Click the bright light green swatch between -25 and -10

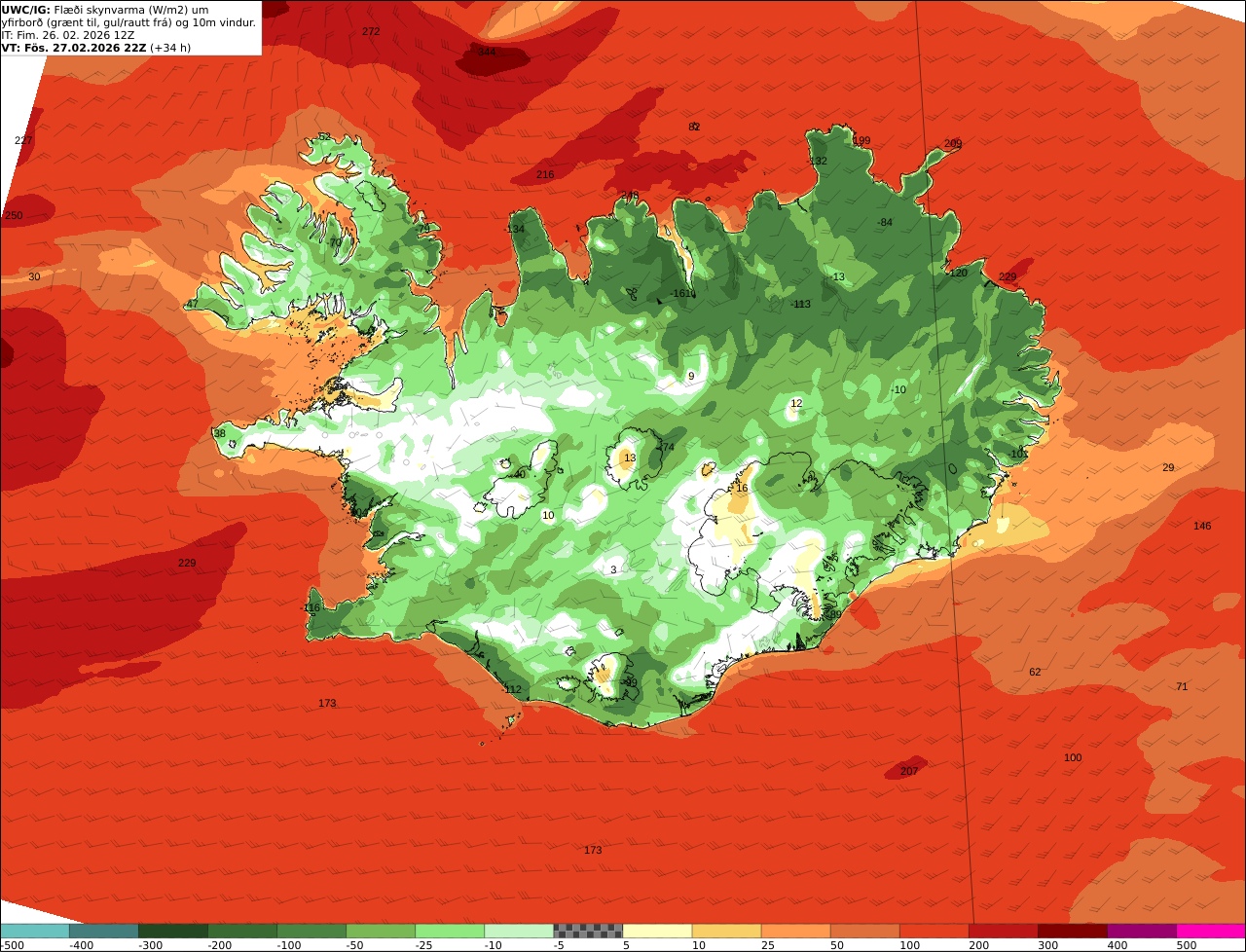pyautogui.click(x=450, y=931)
